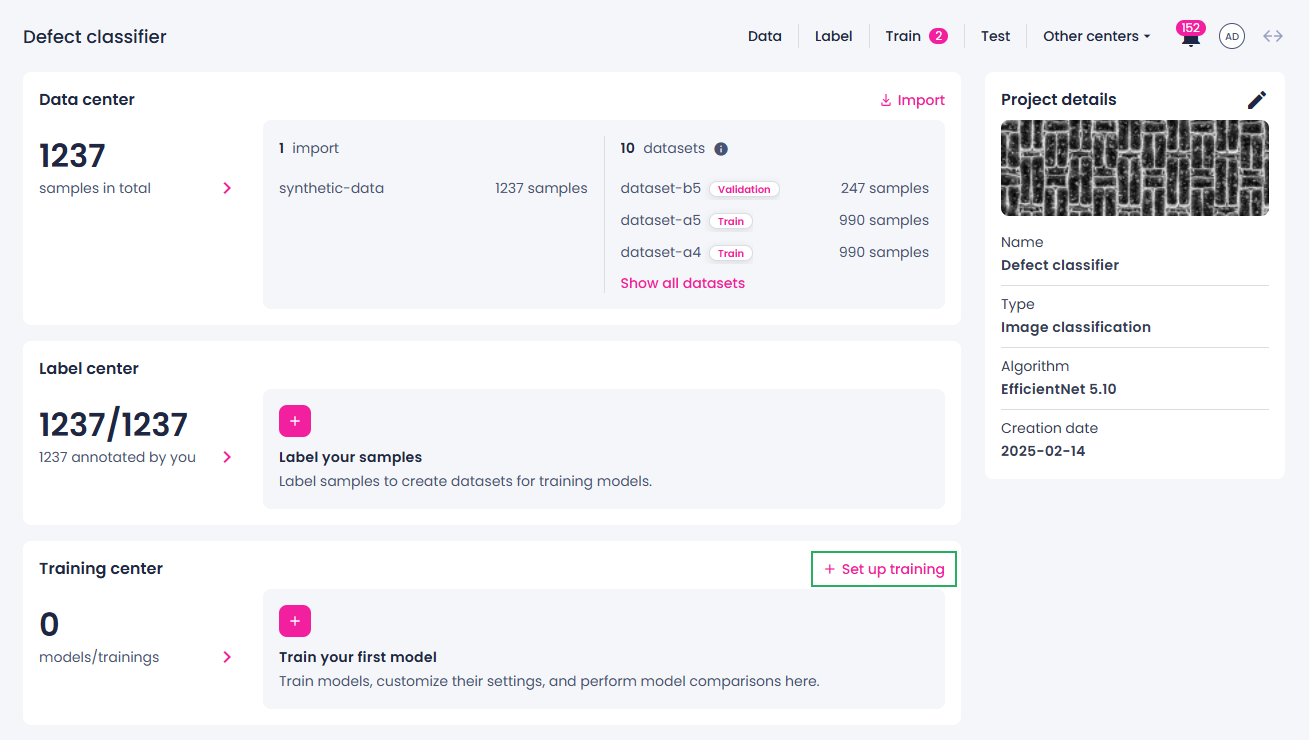Click the datasets info icon
The height and width of the screenshot is (740, 1310).
click(721, 149)
